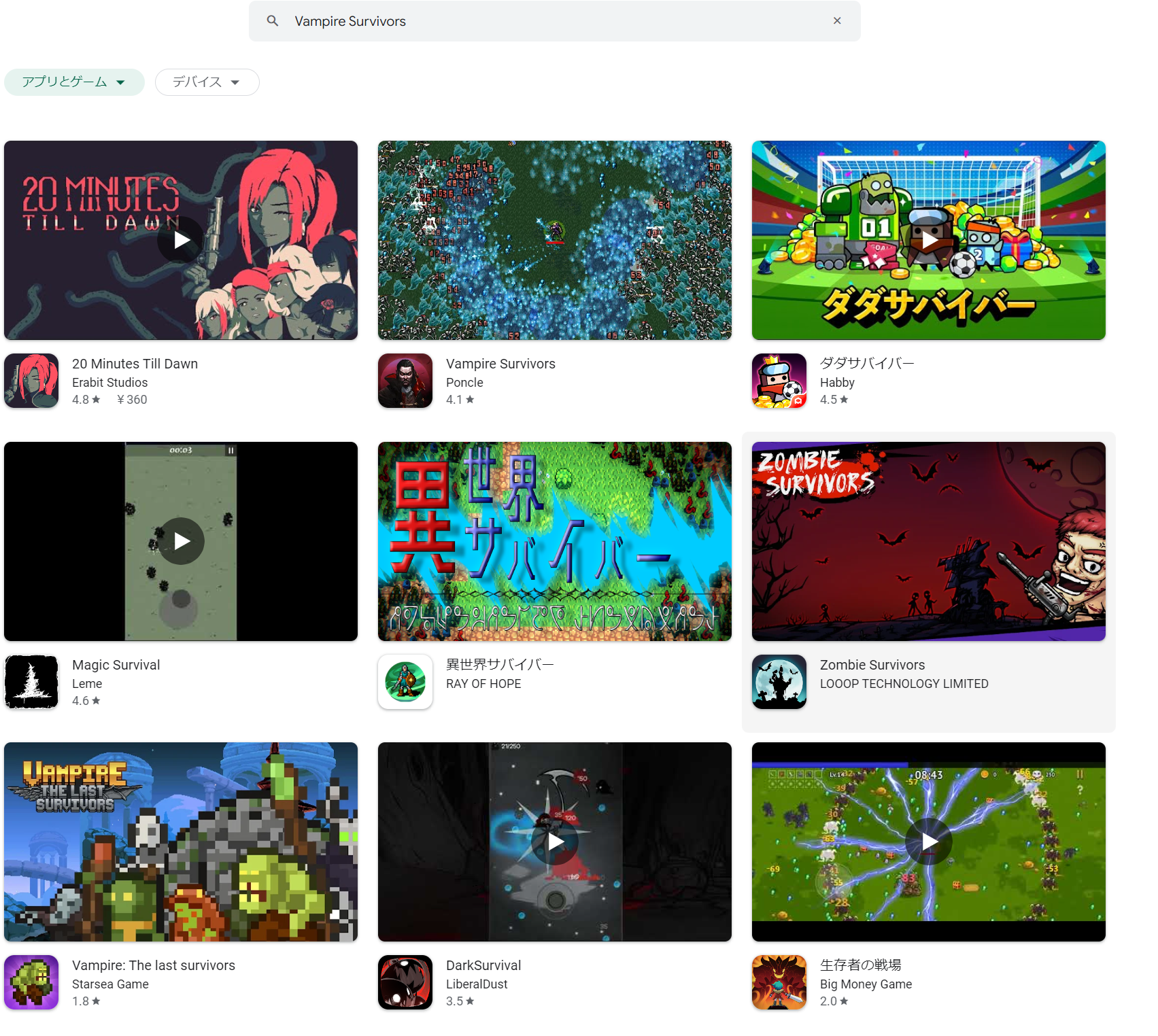Play the ダダサバイバー trailer video
The width and height of the screenshot is (1158, 1036).
929,240
